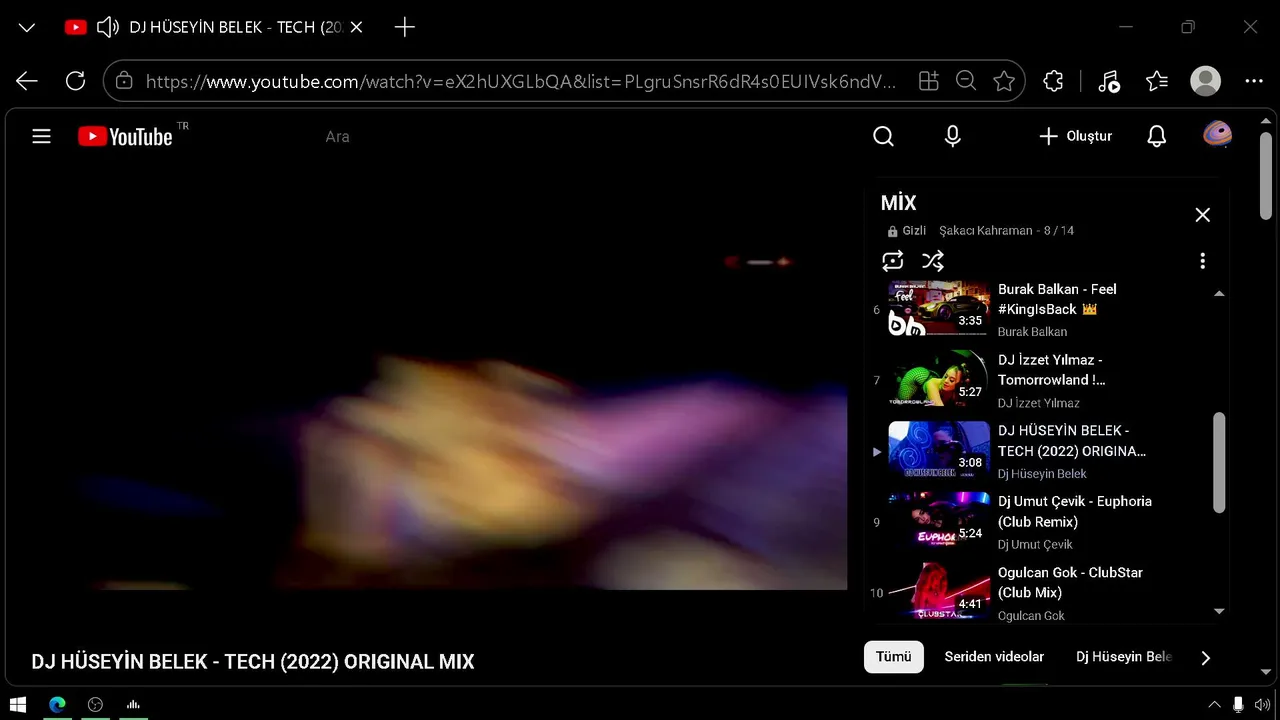This screenshot has width=1280, height=720.
Task: Click the Oluştur create button
Action: click(1075, 136)
